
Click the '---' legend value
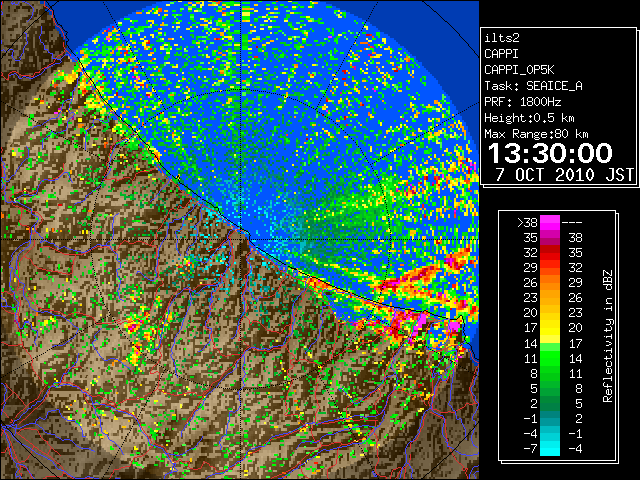(x=572, y=223)
